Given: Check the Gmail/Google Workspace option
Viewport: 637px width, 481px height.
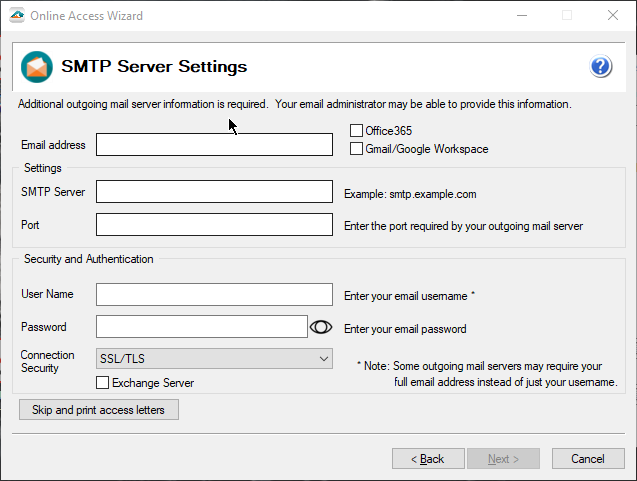Looking at the screenshot, I should click(x=356, y=149).
